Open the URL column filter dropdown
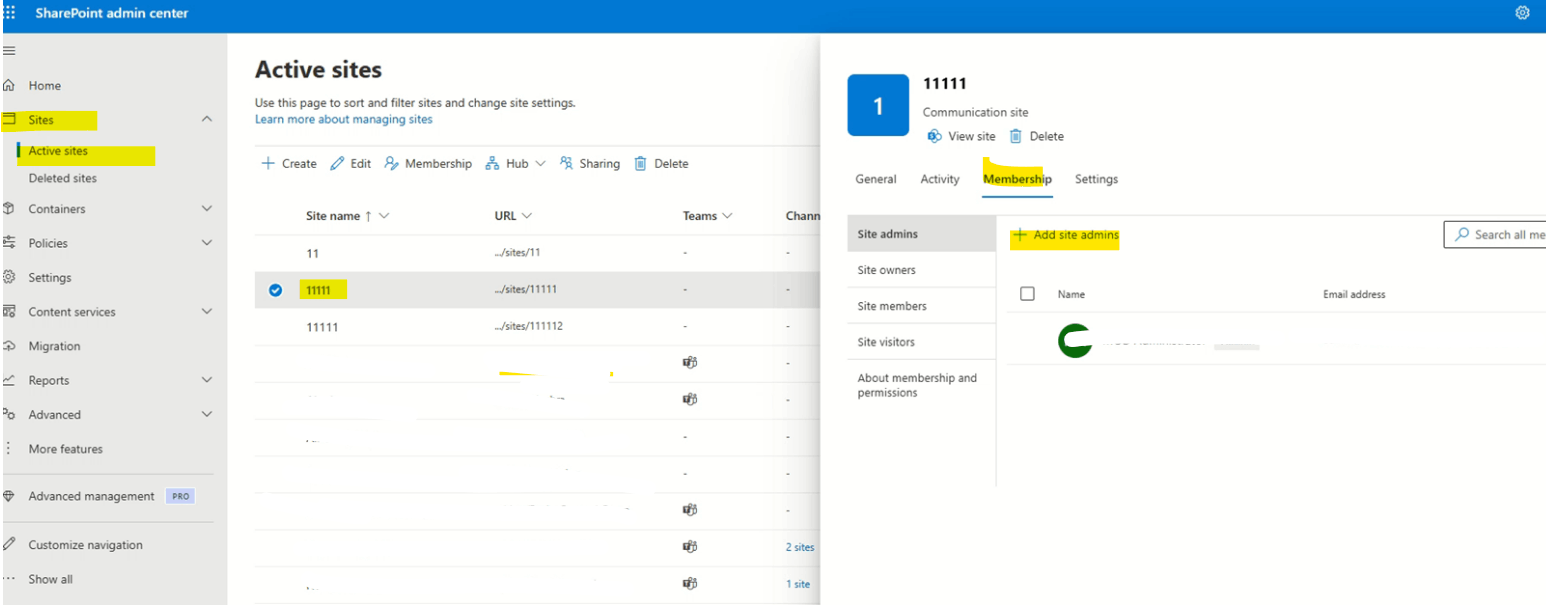1546x605 pixels. pyautogui.click(x=527, y=216)
